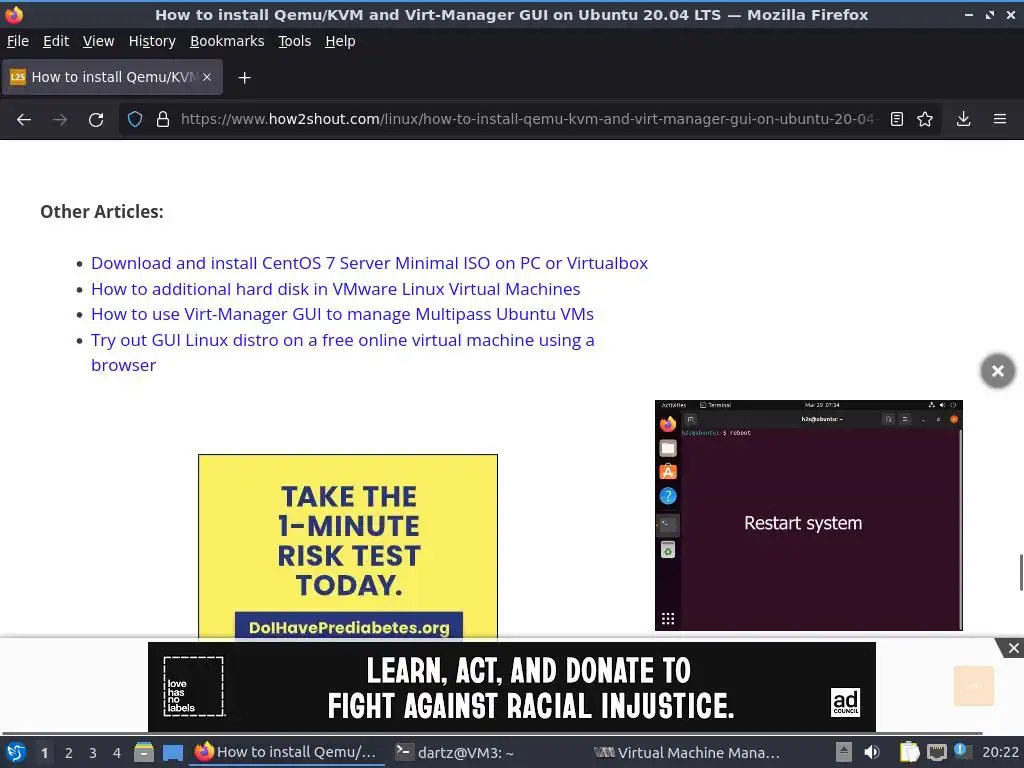Open the View menu
This screenshot has width=1024, height=768.
(x=98, y=41)
